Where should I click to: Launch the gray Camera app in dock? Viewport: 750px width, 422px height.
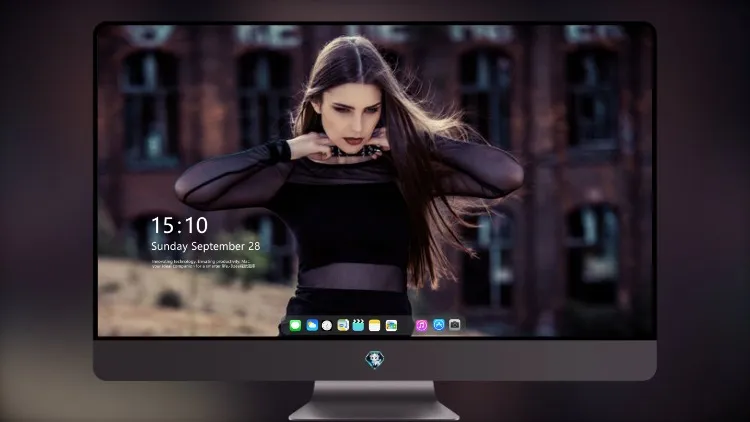click(x=455, y=325)
